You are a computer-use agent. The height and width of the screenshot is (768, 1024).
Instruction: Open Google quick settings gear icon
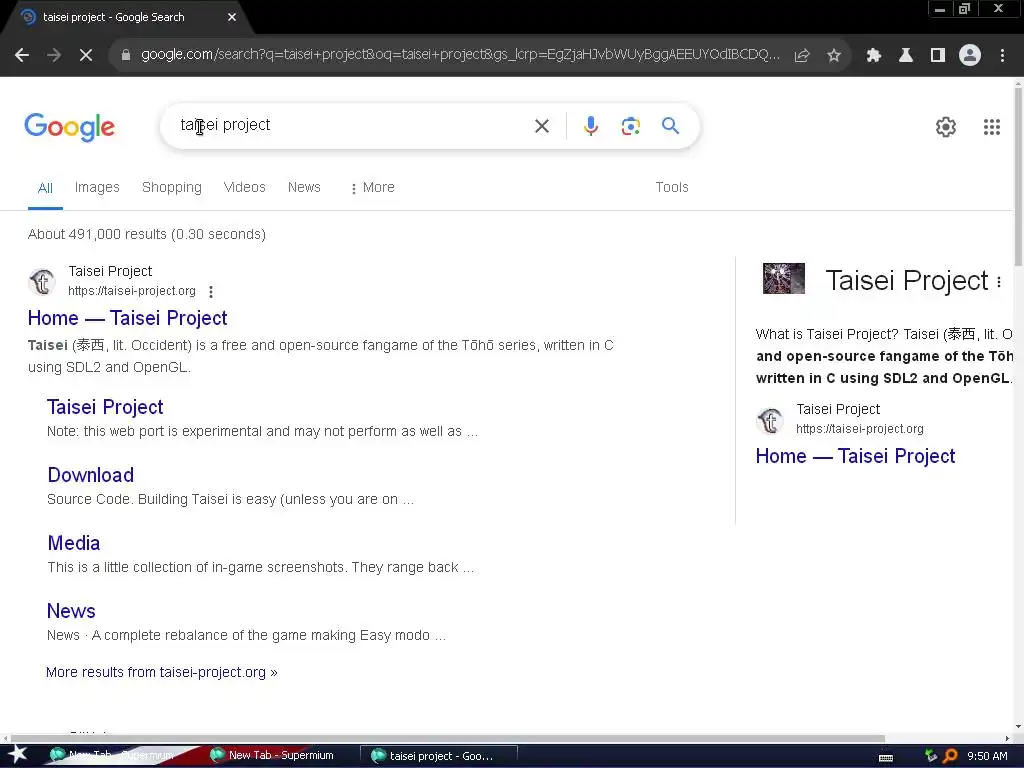coord(946,127)
